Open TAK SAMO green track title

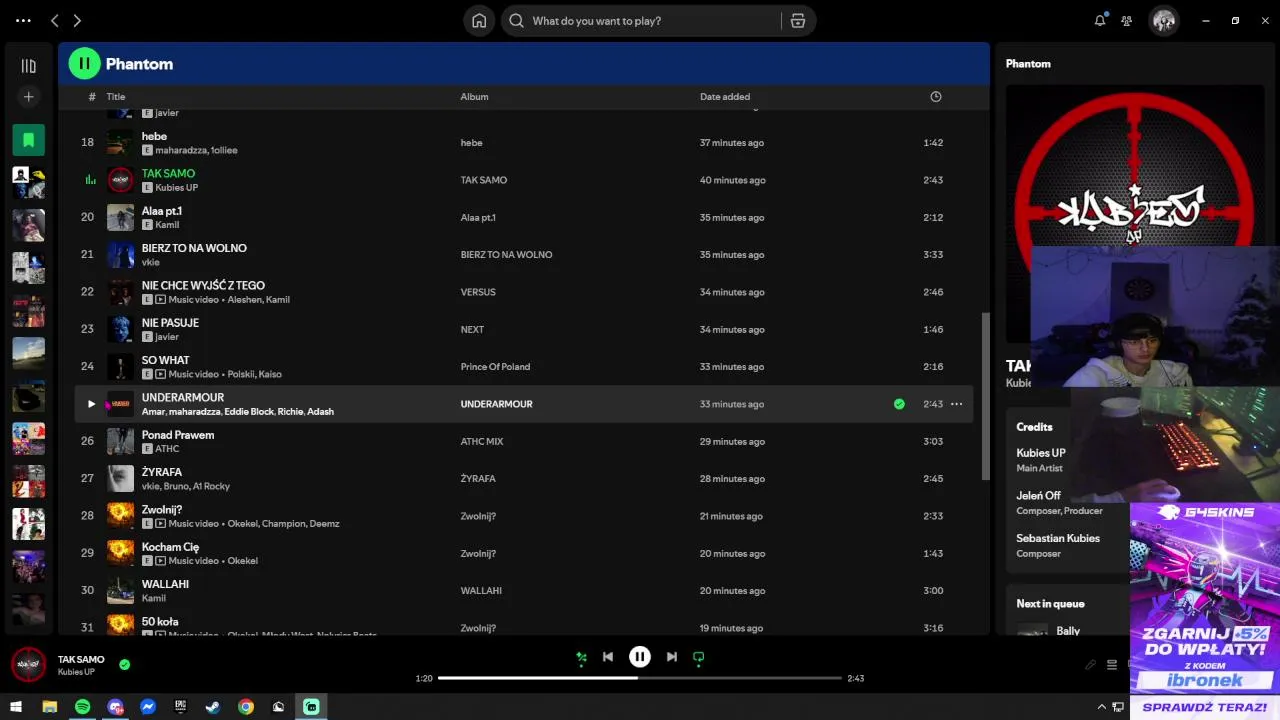(x=168, y=173)
